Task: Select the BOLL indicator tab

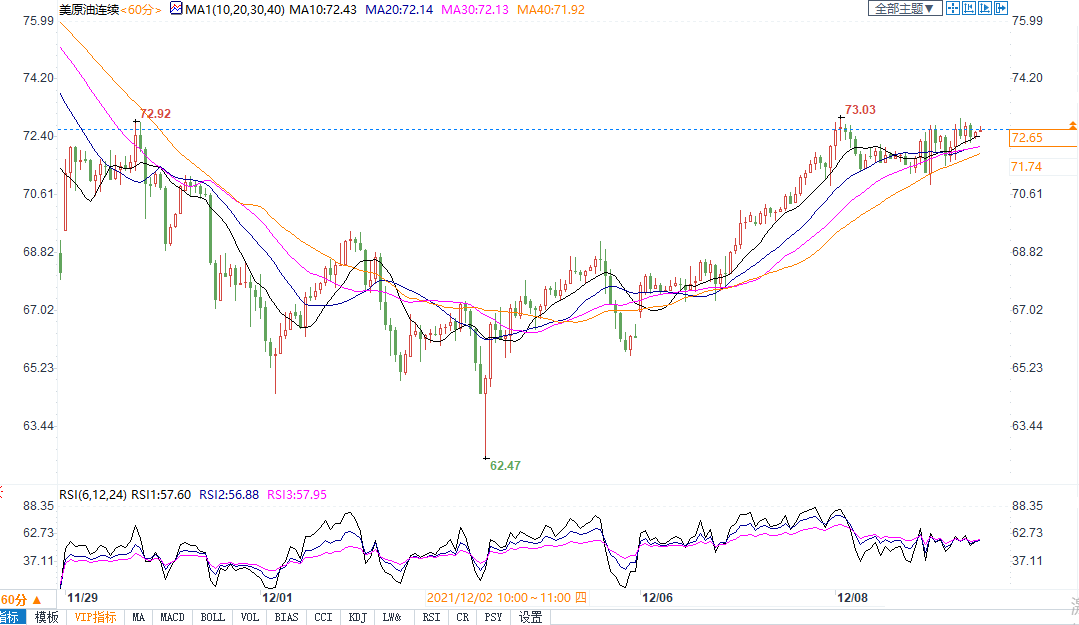Action: pos(212,617)
